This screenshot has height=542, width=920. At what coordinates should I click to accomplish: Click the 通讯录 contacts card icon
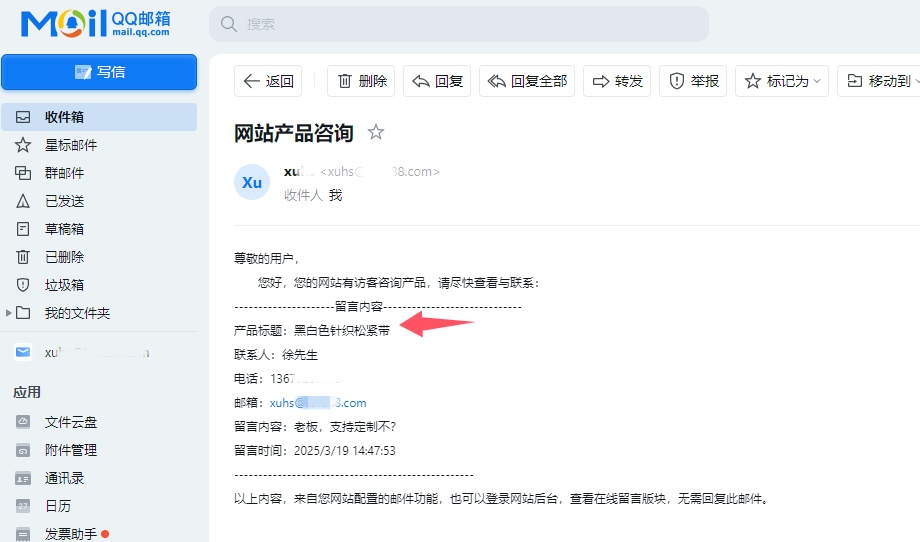coord(23,479)
